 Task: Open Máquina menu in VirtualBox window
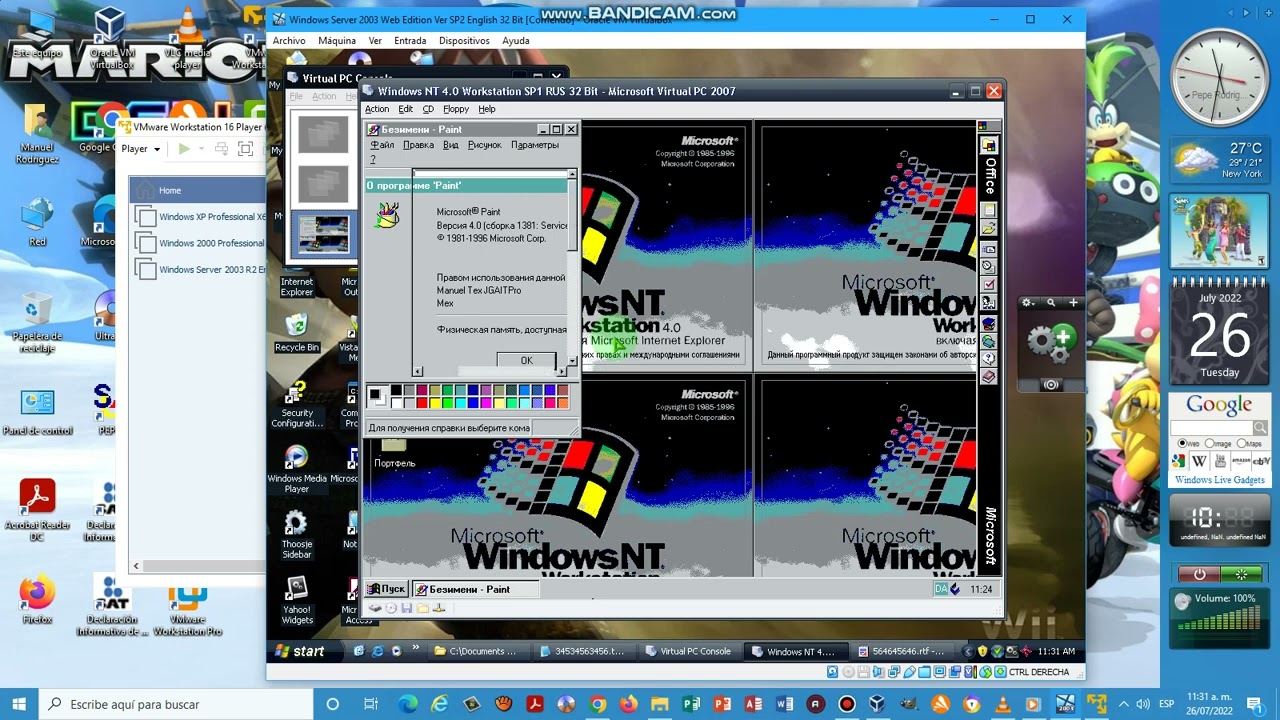point(337,41)
